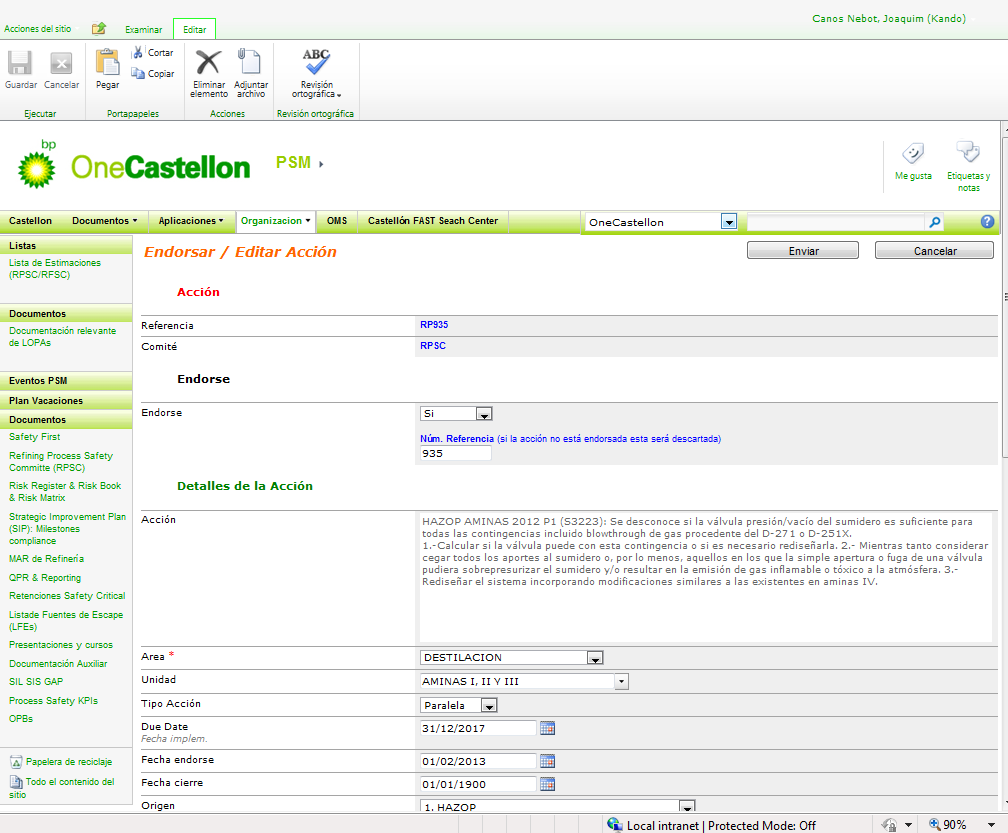Click Eliminar elemento delete icon
1008x833 pixels.
pyautogui.click(x=208, y=63)
